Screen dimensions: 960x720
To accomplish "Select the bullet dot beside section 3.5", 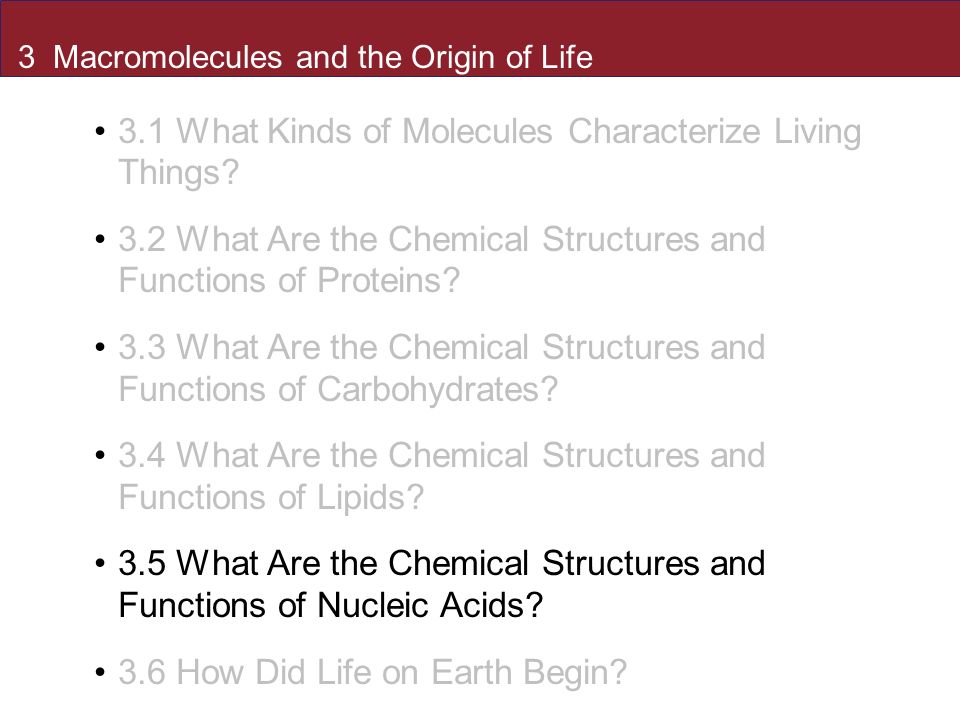I will point(100,563).
